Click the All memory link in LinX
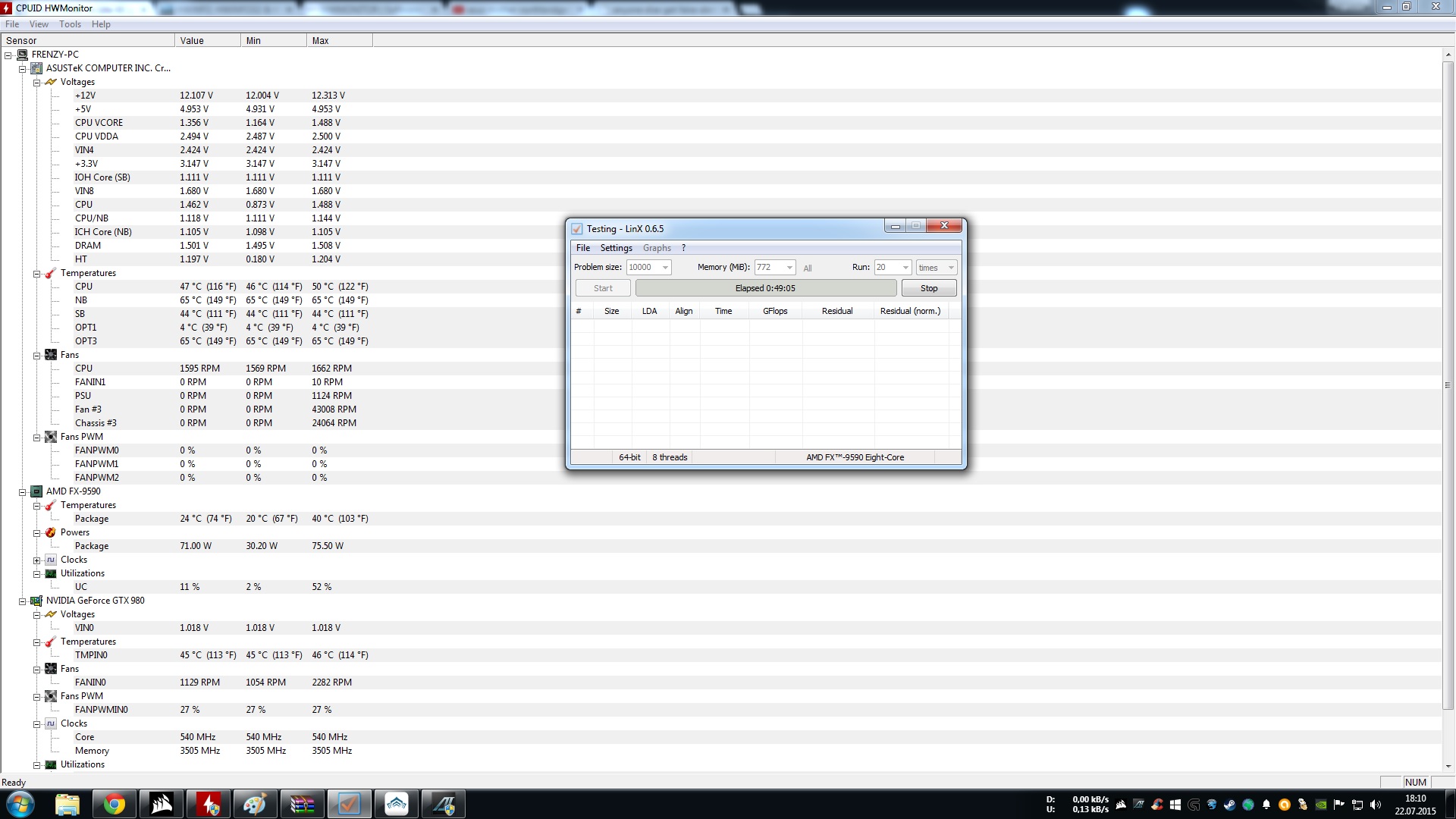The width and height of the screenshot is (1456, 819). [x=808, y=268]
